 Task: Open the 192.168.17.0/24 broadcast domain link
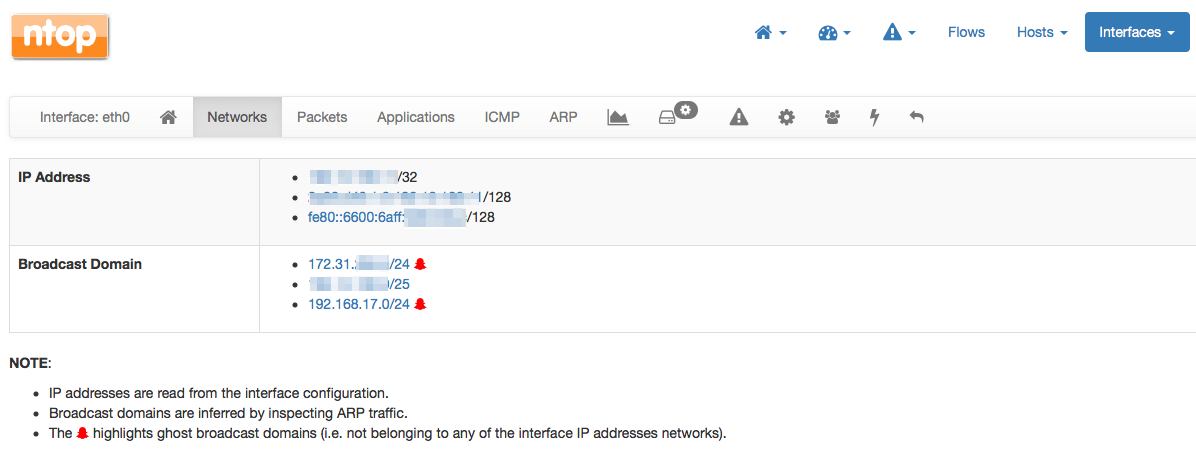359,304
